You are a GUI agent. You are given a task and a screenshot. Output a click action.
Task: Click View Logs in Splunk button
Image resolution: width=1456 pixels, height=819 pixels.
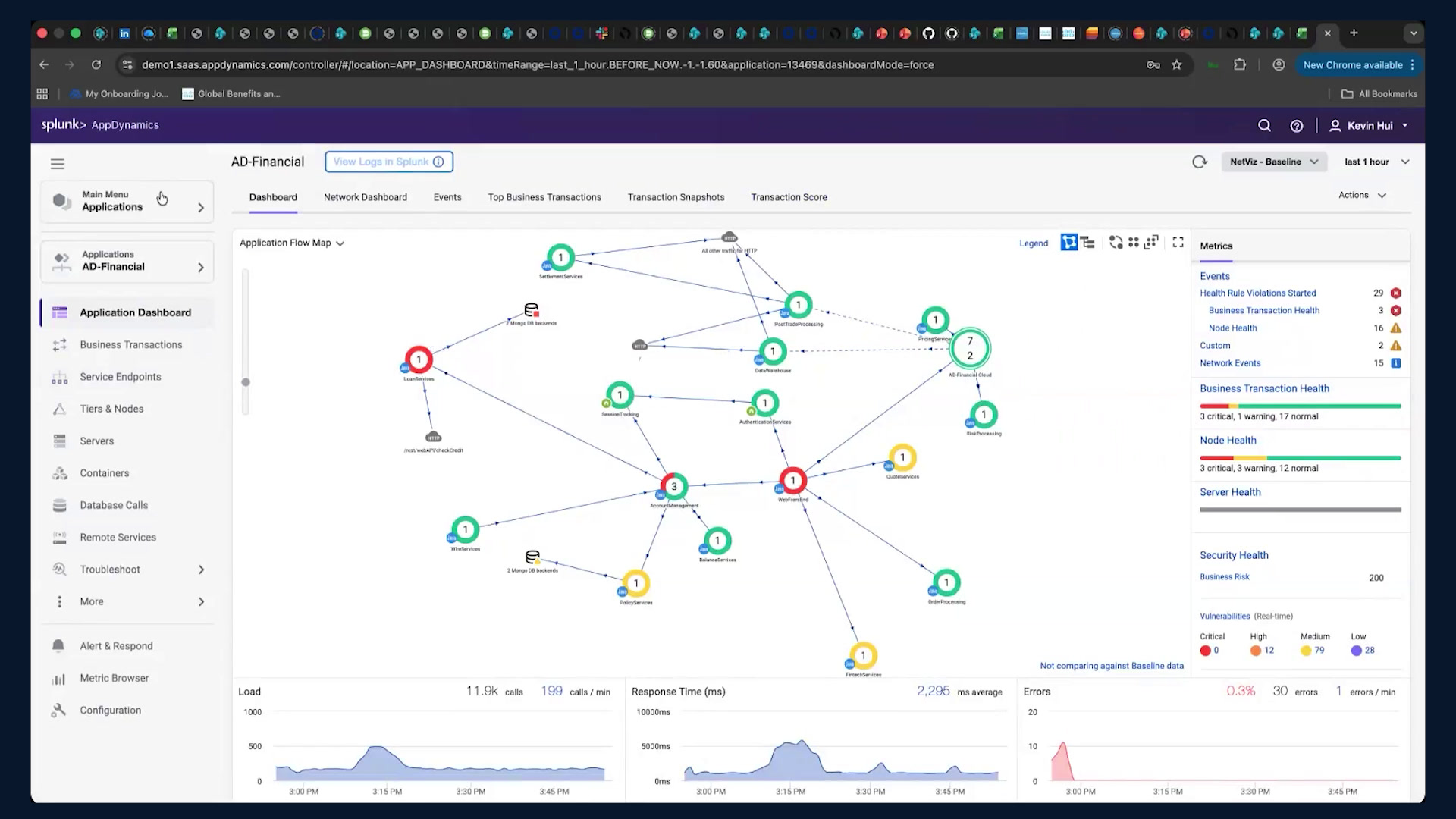coord(389,162)
